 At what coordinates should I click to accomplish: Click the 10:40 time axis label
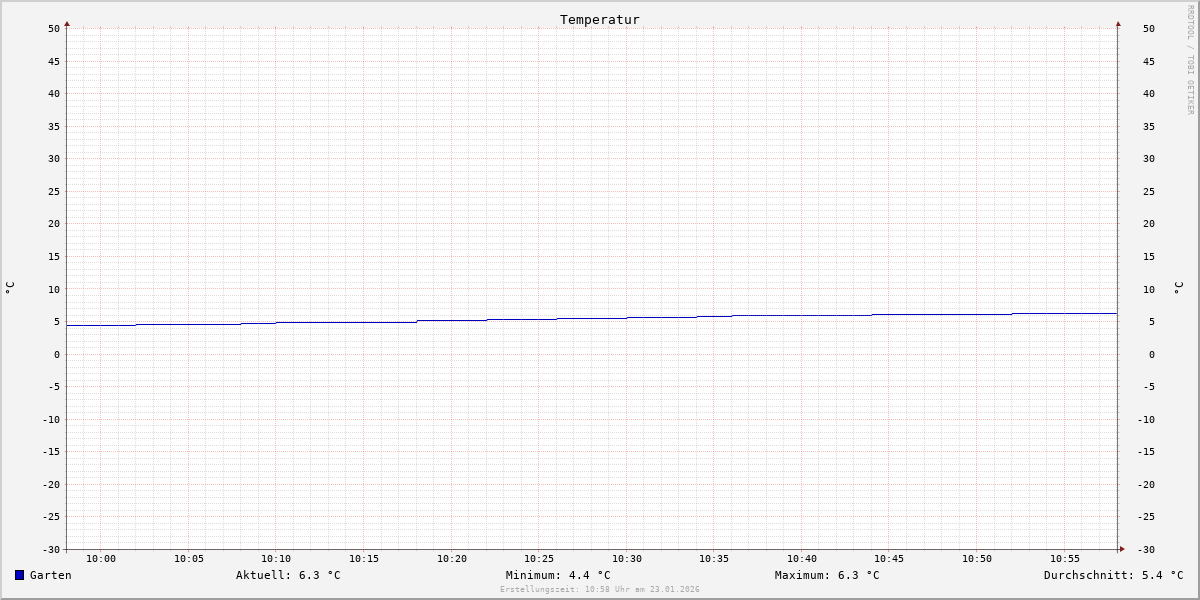[x=802, y=559]
